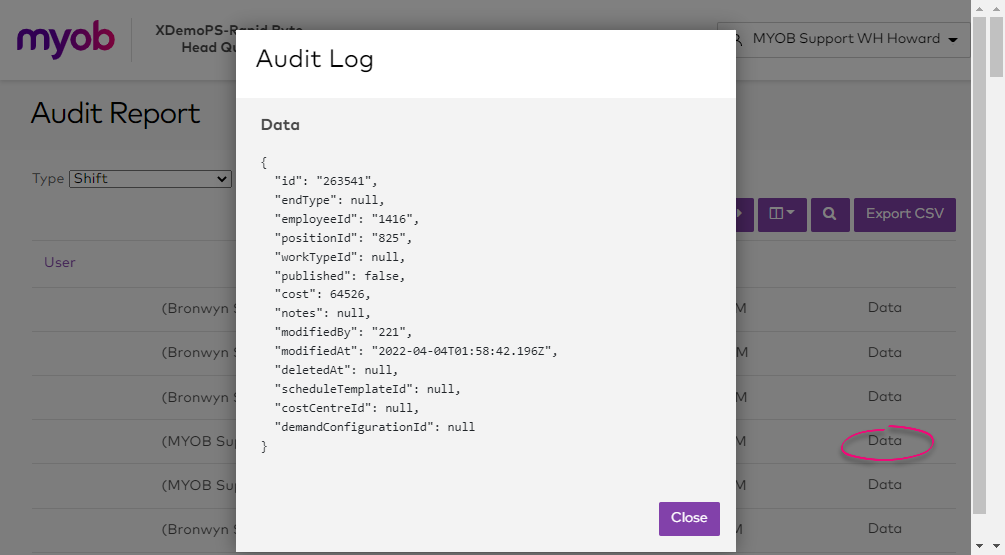Open the Data link in the bottom row

[884, 529]
